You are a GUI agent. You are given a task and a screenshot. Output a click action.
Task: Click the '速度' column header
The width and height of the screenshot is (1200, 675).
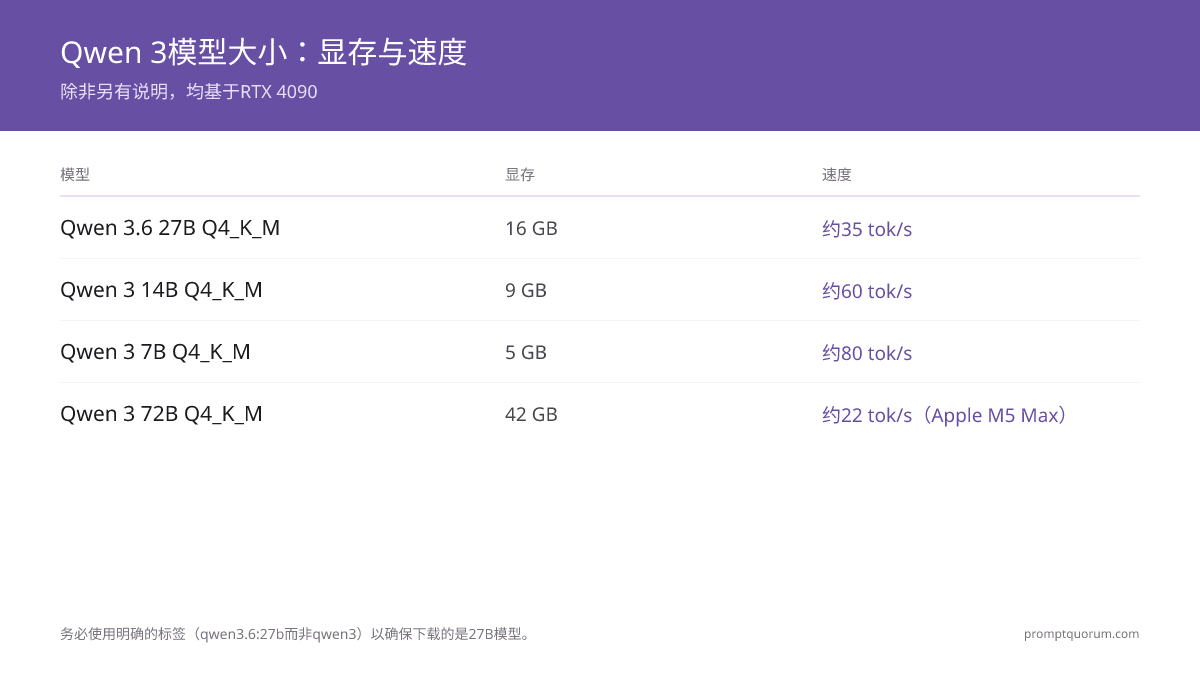point(837,174)
